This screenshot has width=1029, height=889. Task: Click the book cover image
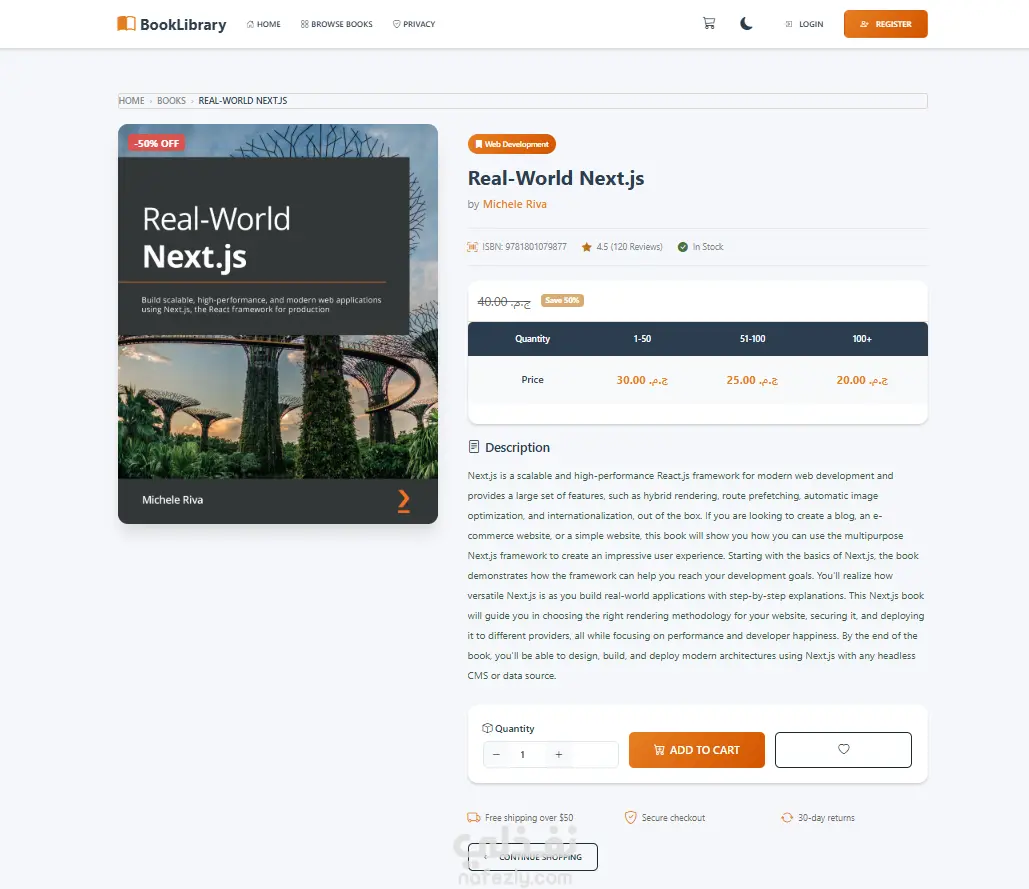(x=278, y=323)
